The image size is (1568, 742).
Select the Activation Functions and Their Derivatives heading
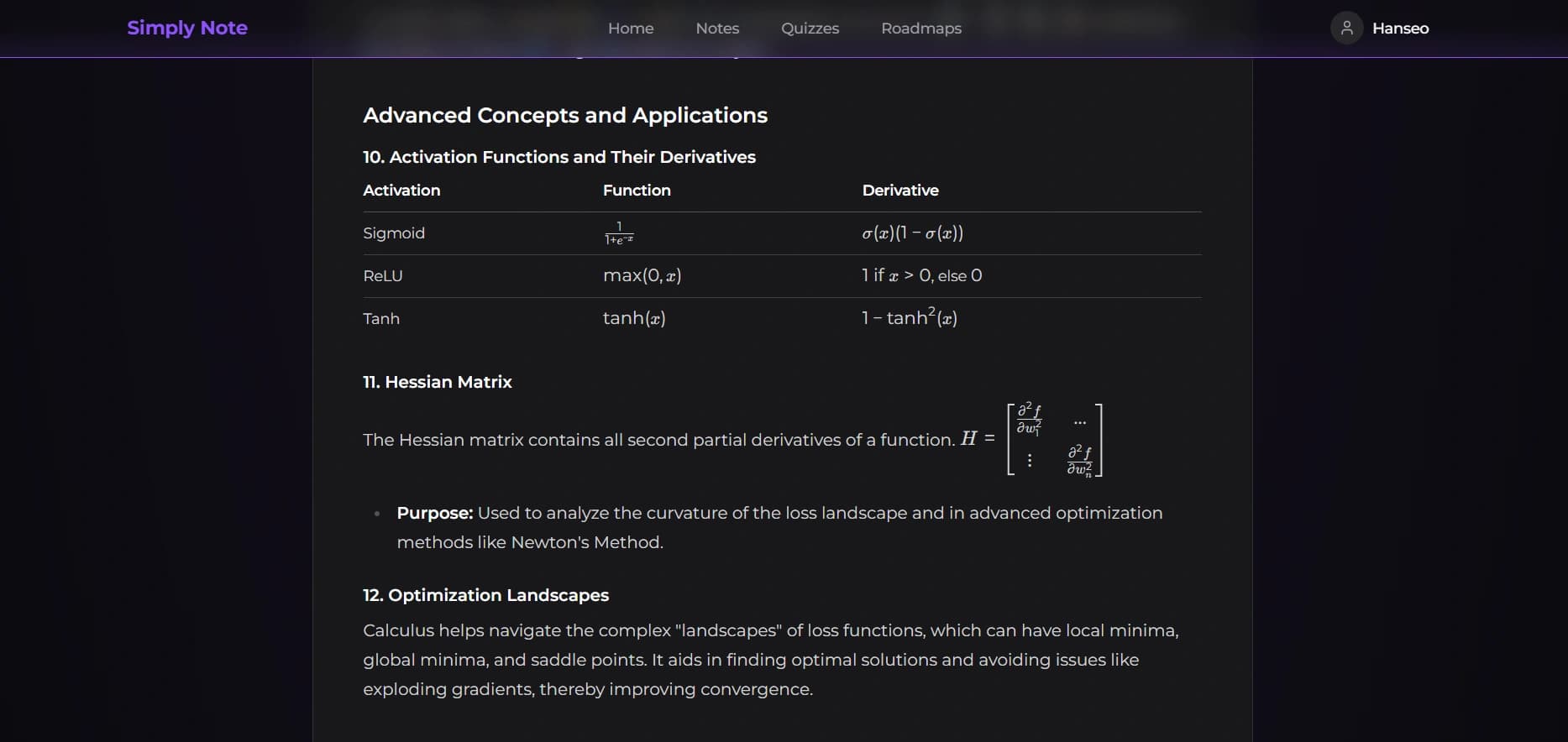[x=559, y=157]
